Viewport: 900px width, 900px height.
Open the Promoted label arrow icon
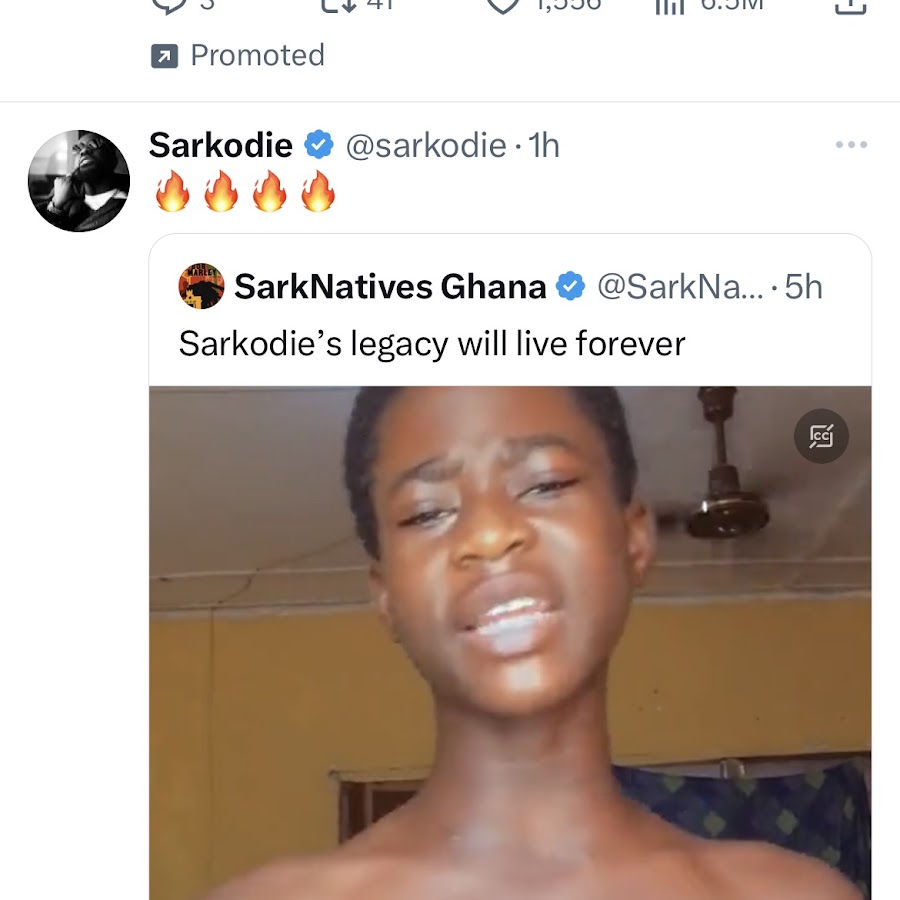click(x=164, y=56)
